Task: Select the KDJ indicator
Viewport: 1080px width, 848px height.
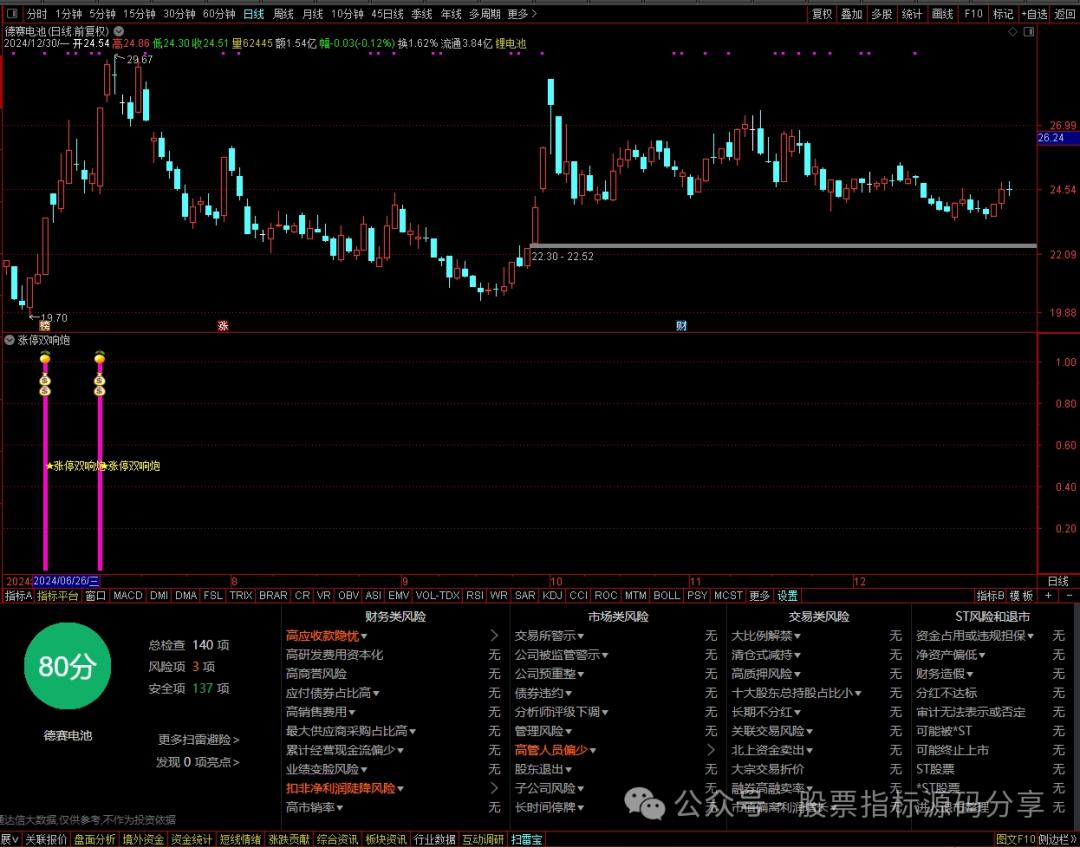Action: coord(552,595)
